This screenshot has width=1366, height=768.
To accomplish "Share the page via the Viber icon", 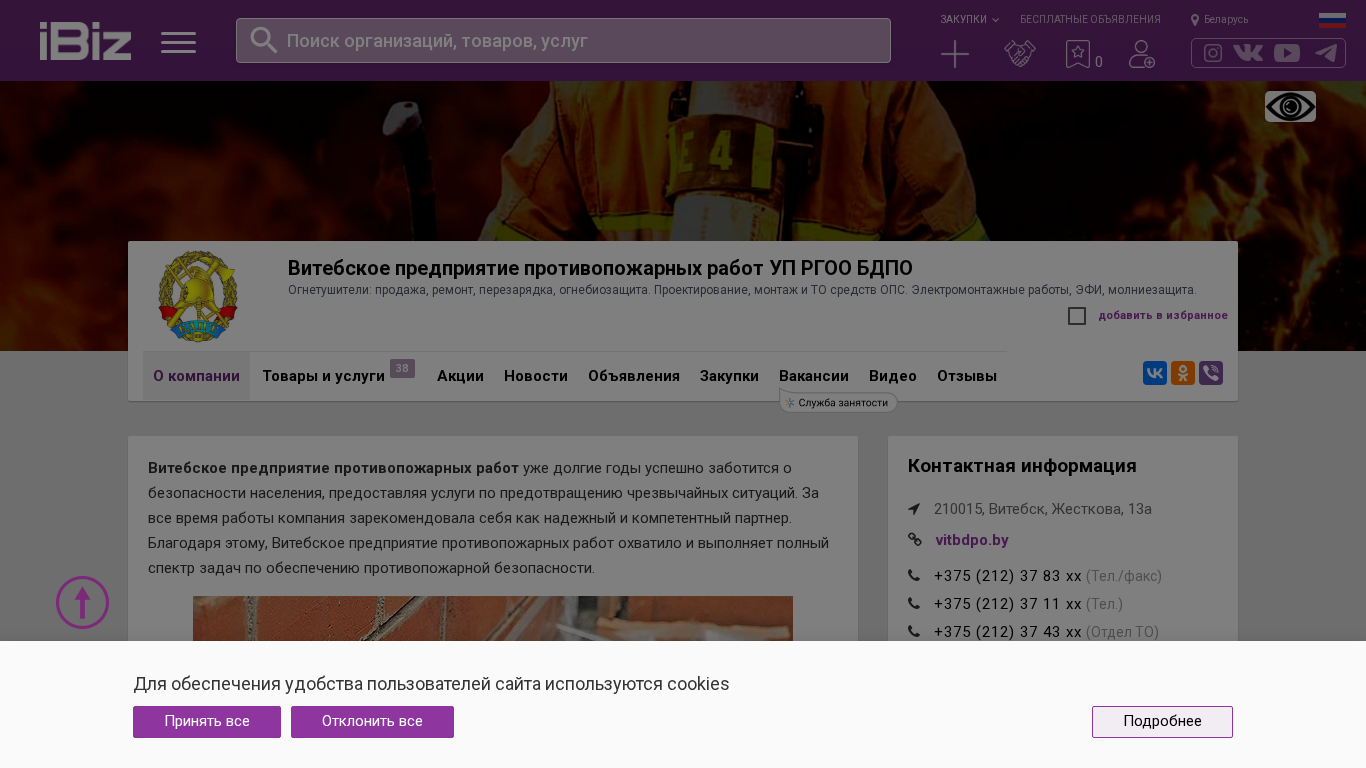I will pos(1211,373).
